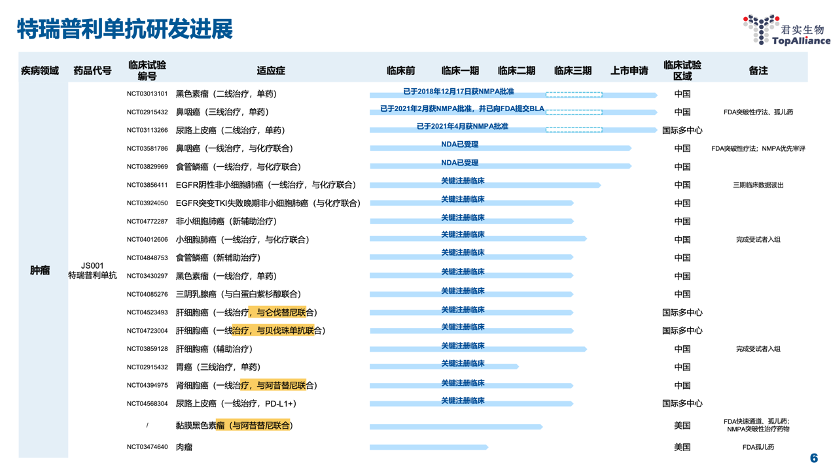Click indication 黏膜黑色素瘤(与阿昔替尼联合)

[234, 426]
